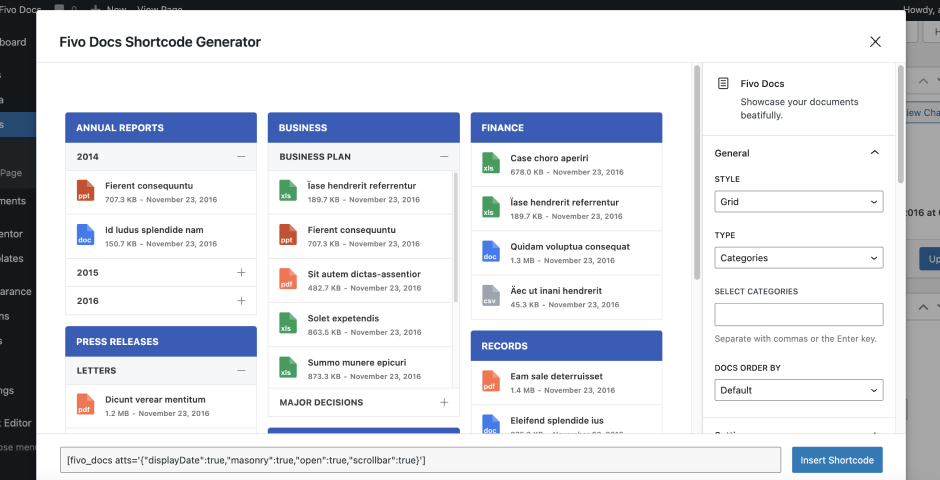Click the pdf icon for Sit autem dictas-assentior
Screen dimensions: 940x480
[x=288, y=279]
